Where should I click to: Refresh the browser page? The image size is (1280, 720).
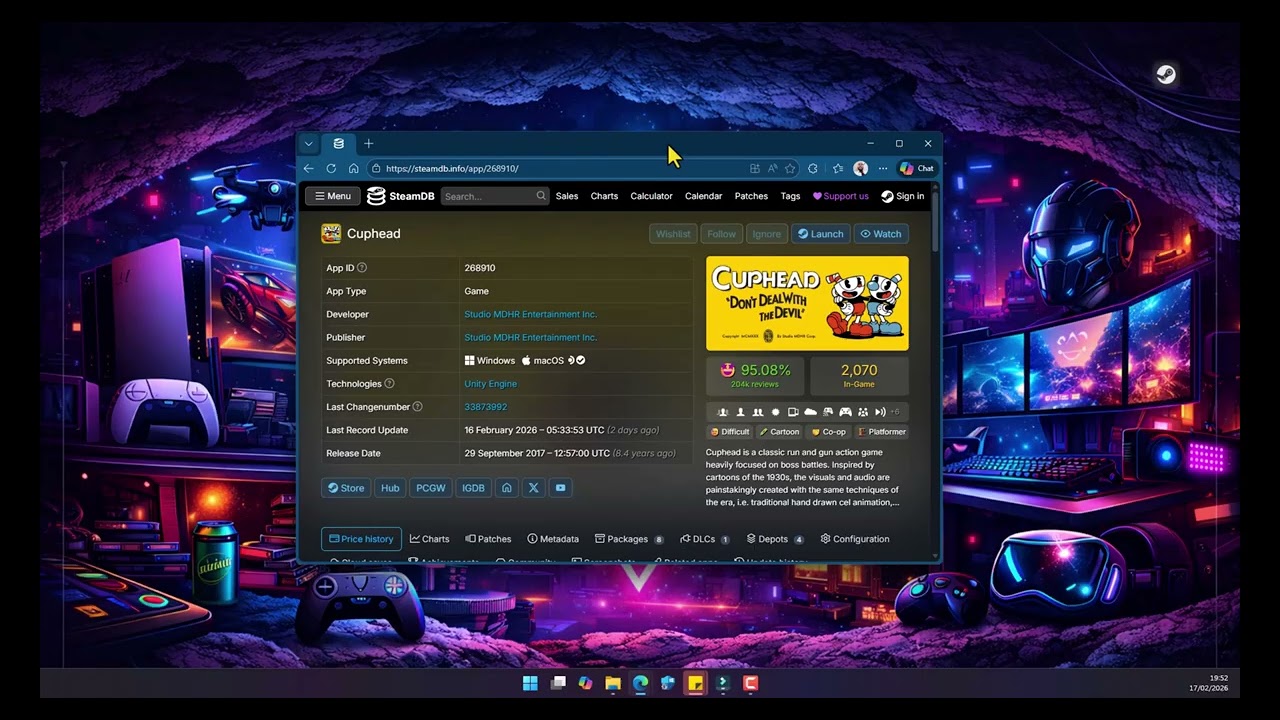click(x=331, y=168)
